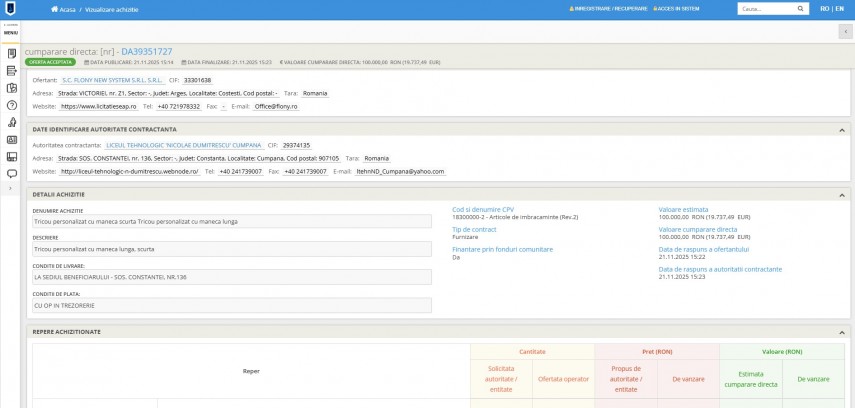This screenshot has width=855, height=408.
Task: Click the auction gavel sidebar icon
Action: pos(11,121)
